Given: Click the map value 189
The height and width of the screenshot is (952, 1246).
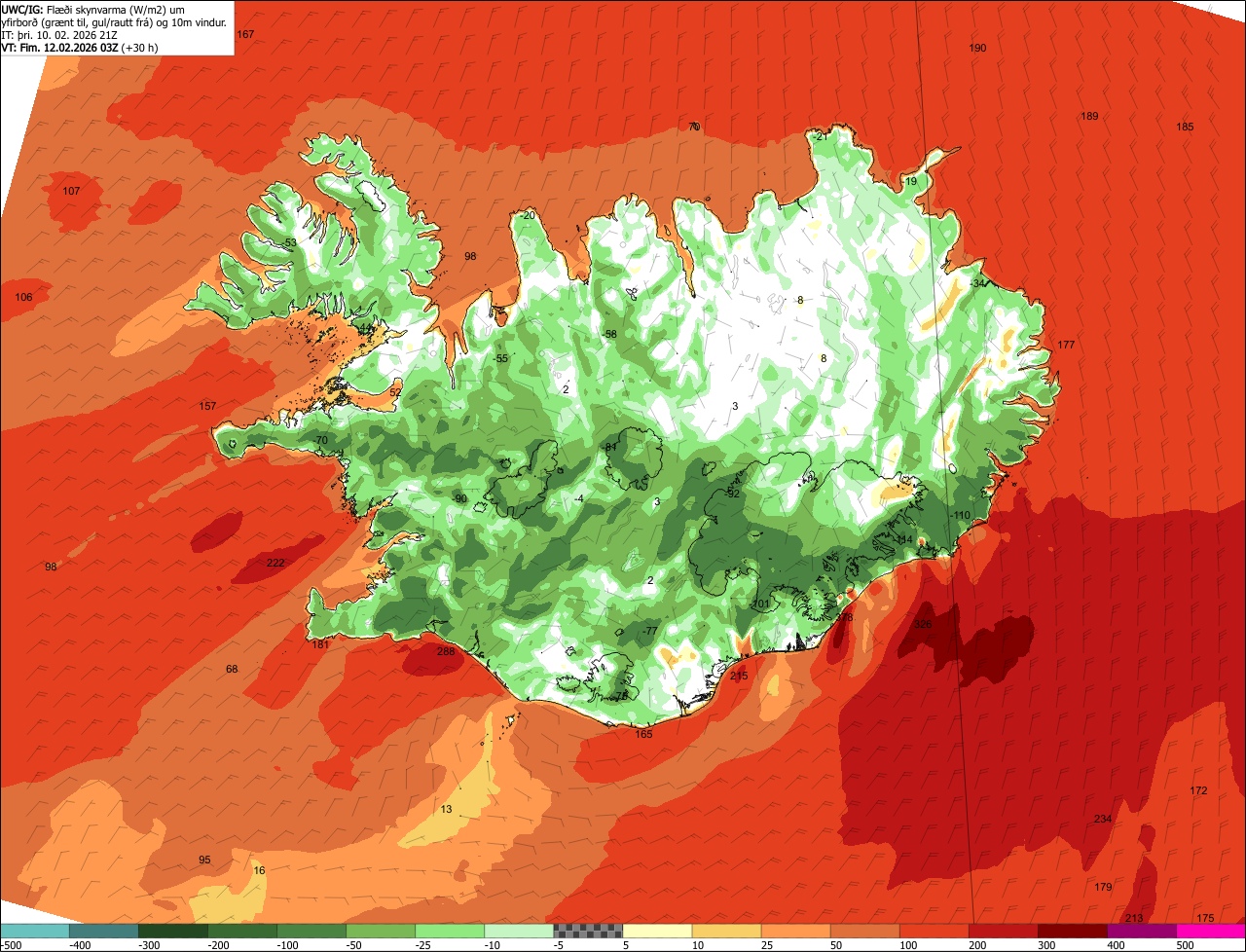Looking at the screenshot, I should [1089, 116].
